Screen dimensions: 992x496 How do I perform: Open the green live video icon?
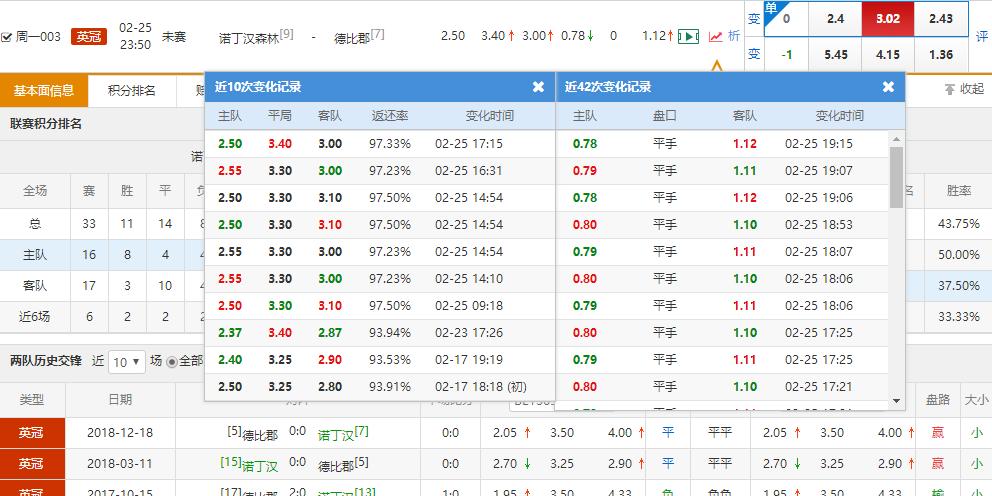click(688, 37)
